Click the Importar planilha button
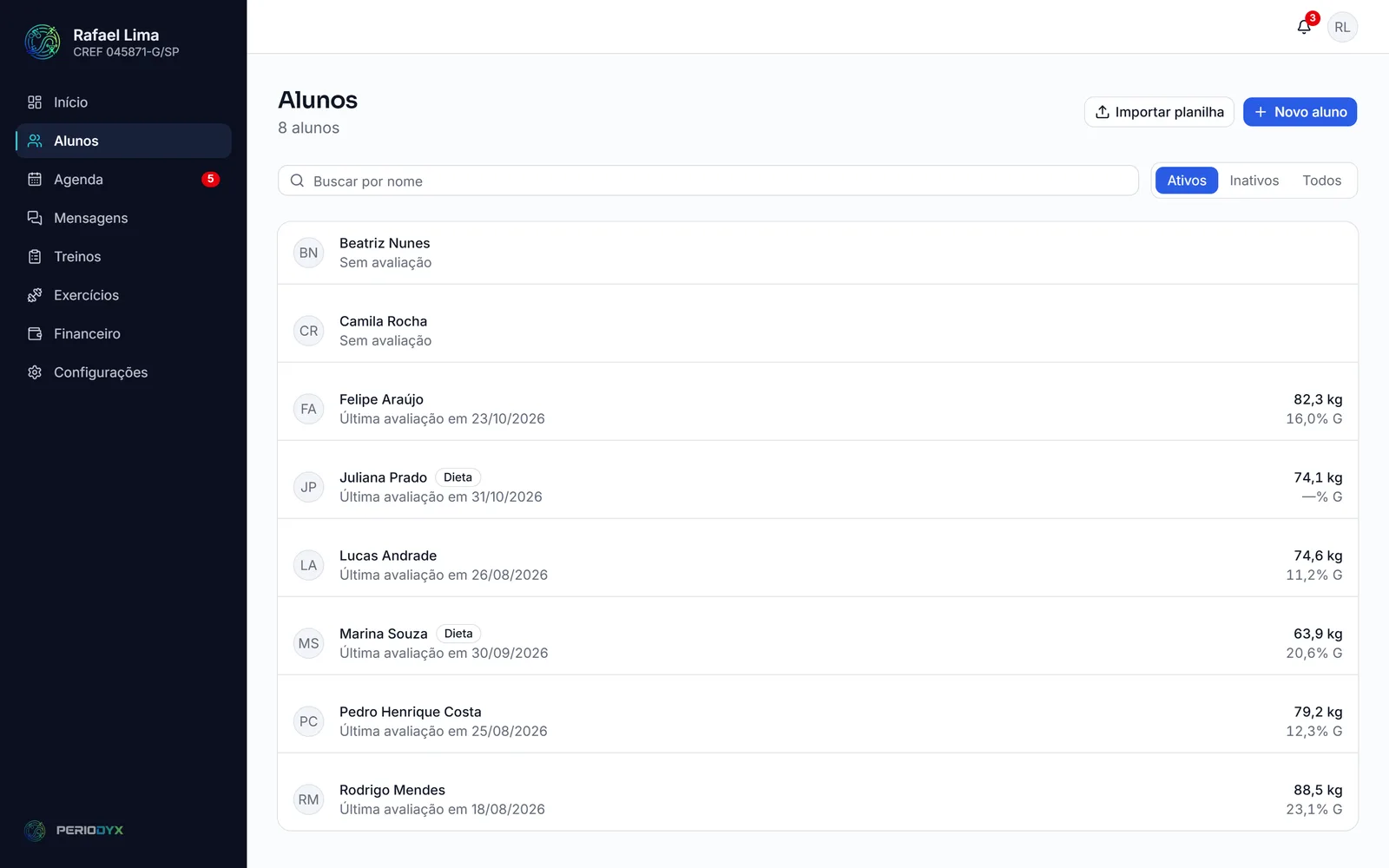 point(1159,112)
